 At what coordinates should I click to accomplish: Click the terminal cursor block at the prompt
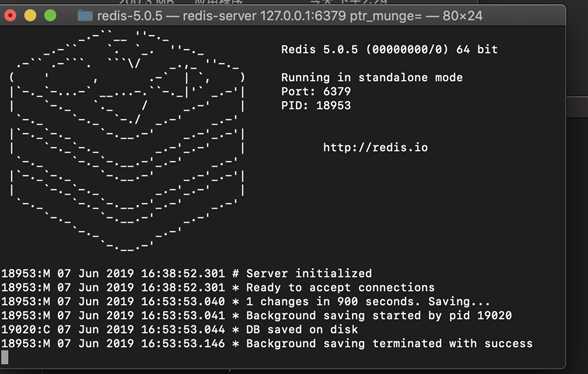tap(4, 357)
